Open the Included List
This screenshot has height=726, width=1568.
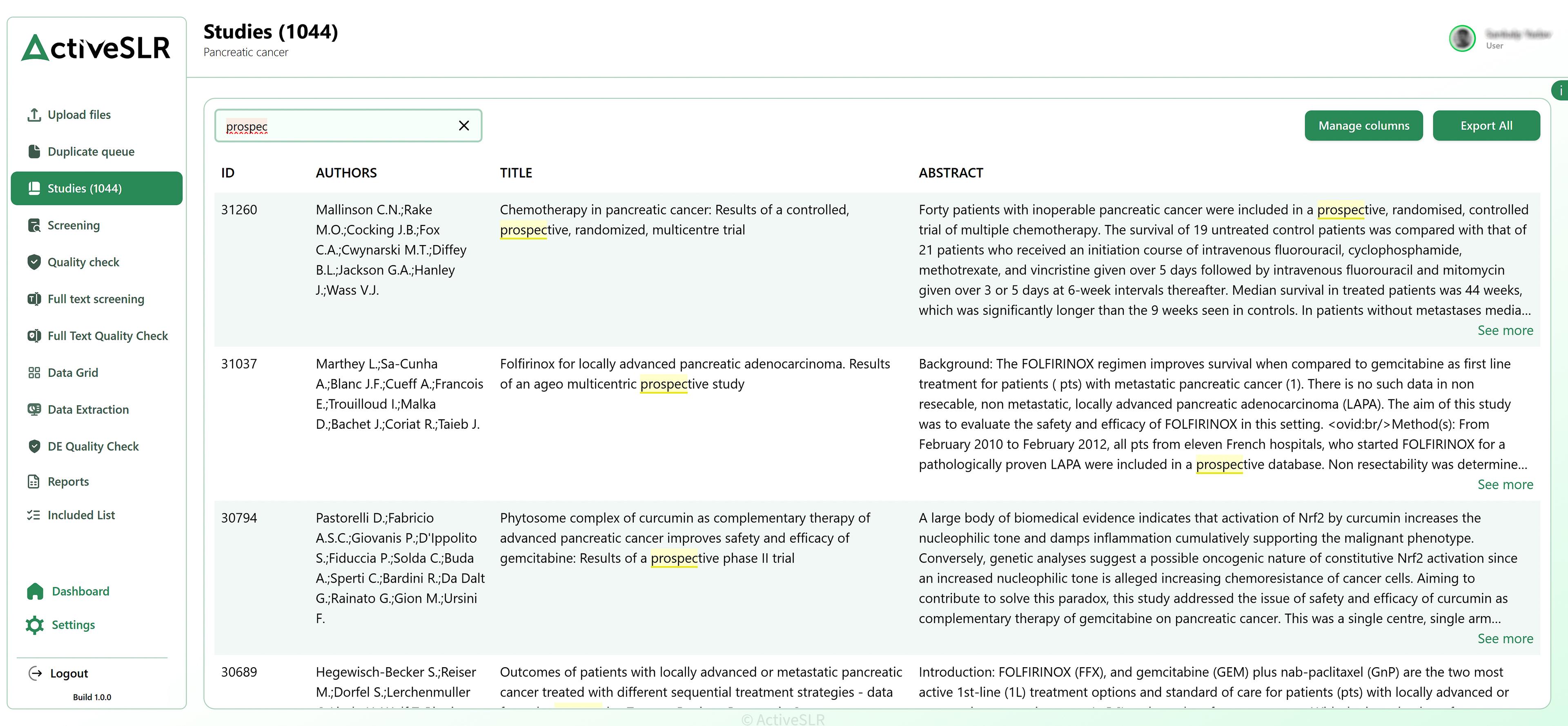click(81, 515)
